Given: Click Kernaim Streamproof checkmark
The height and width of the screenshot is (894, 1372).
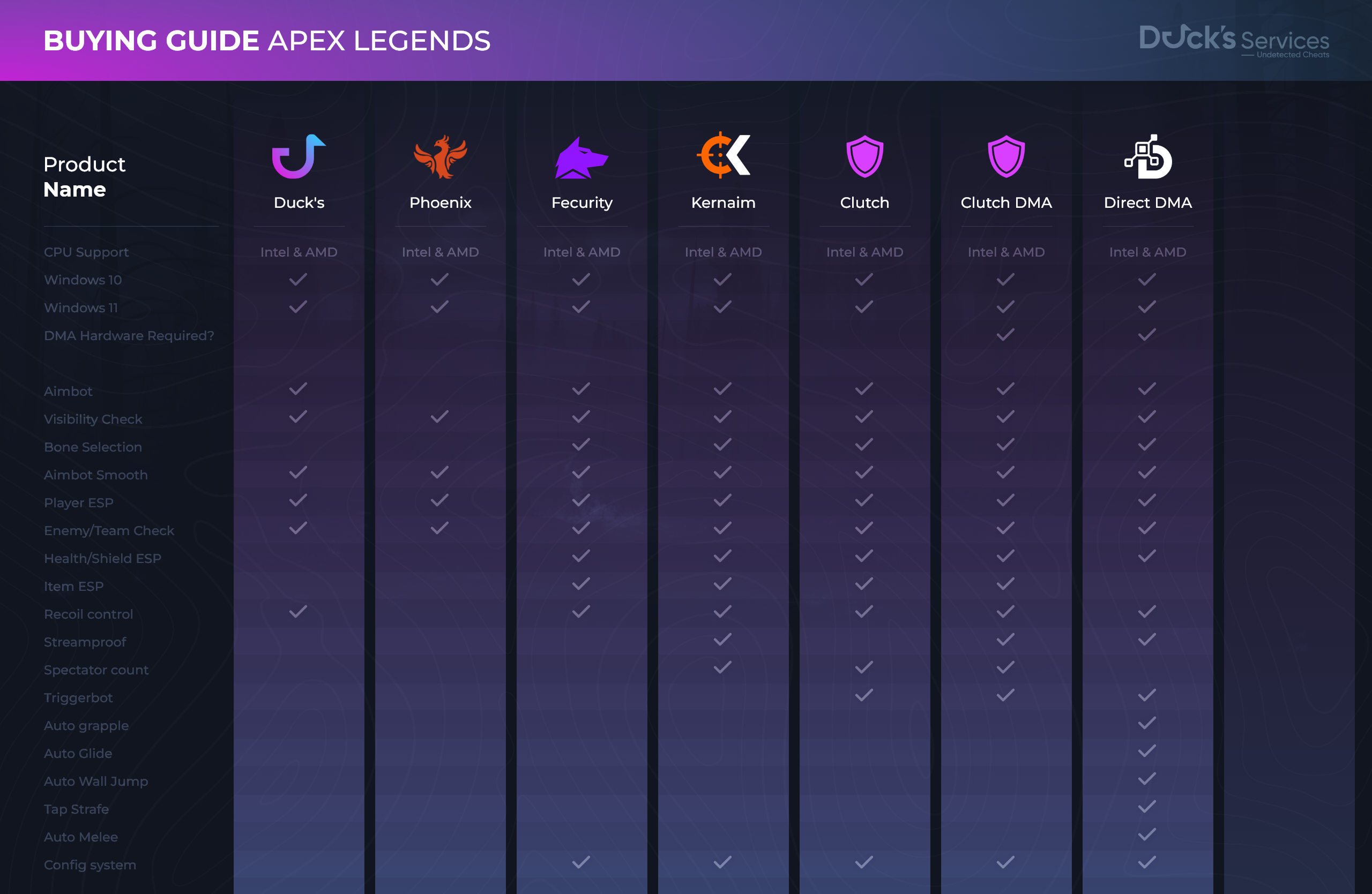Looking at the screenshot, I should click(722, 640).
